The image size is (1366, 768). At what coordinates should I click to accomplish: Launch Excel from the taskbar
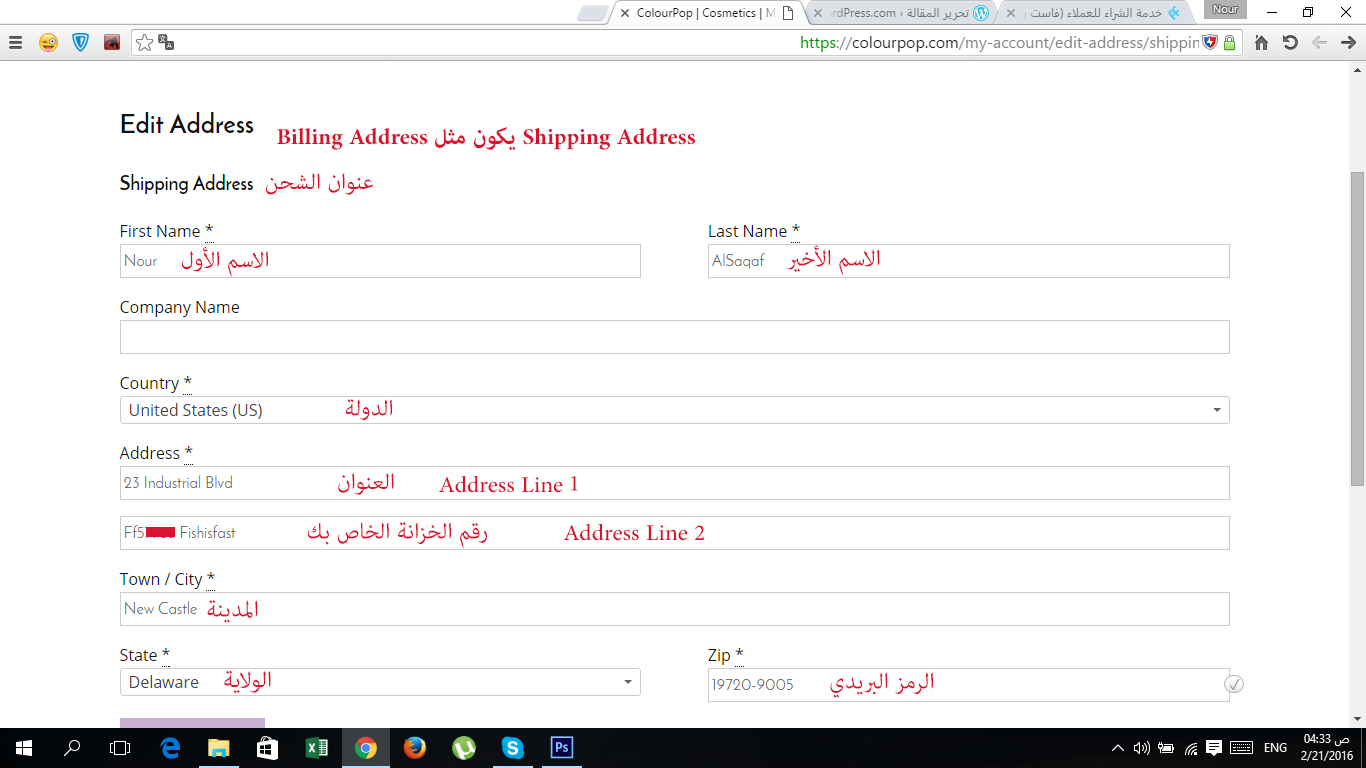coord(317,747)
